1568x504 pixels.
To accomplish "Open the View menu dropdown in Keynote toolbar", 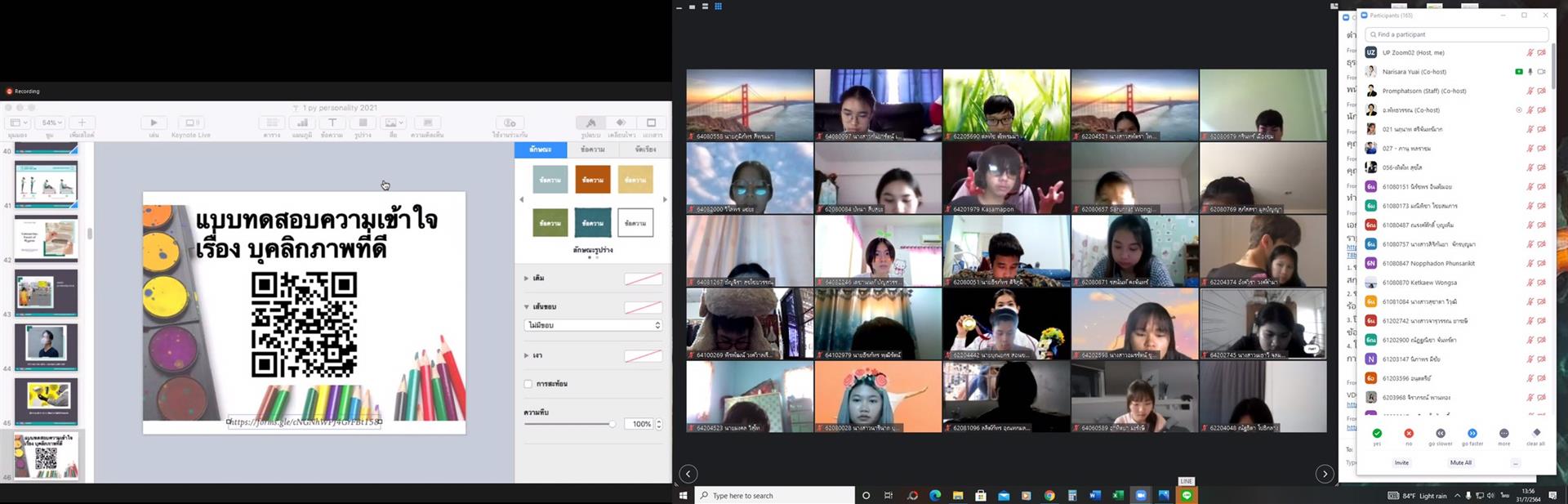I will tap(17, 123).
